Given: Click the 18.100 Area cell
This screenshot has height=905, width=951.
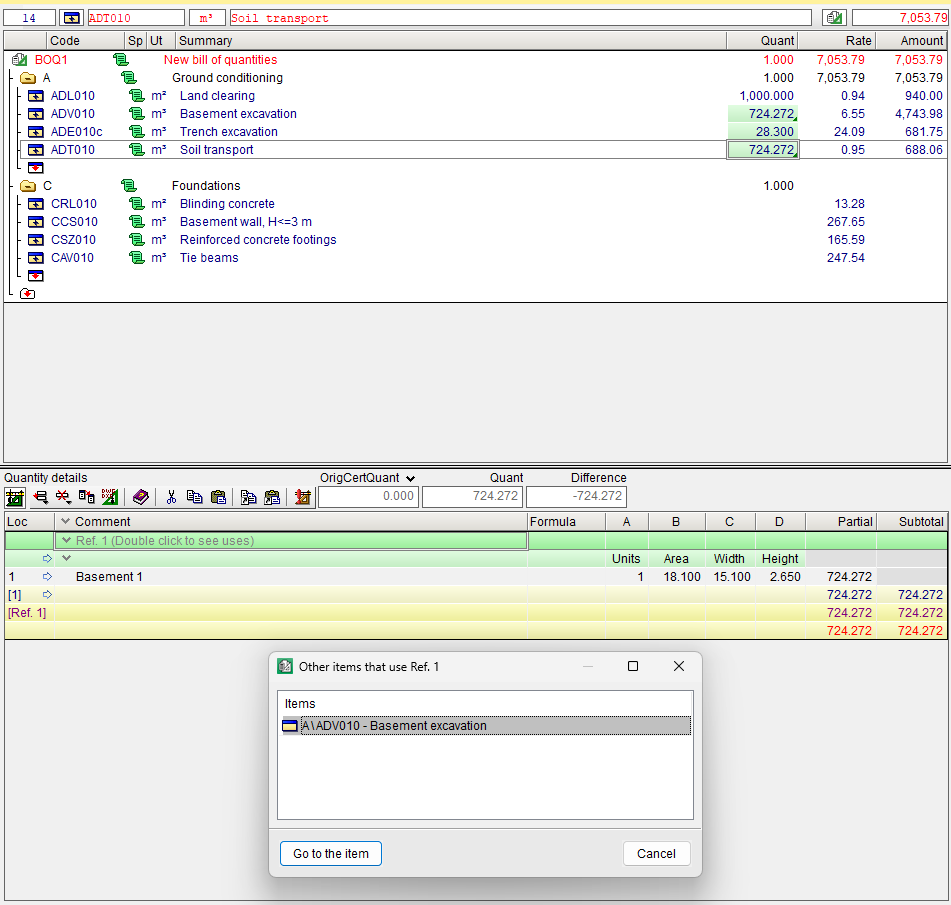Looking at the screenshot, I should point(677,577).
